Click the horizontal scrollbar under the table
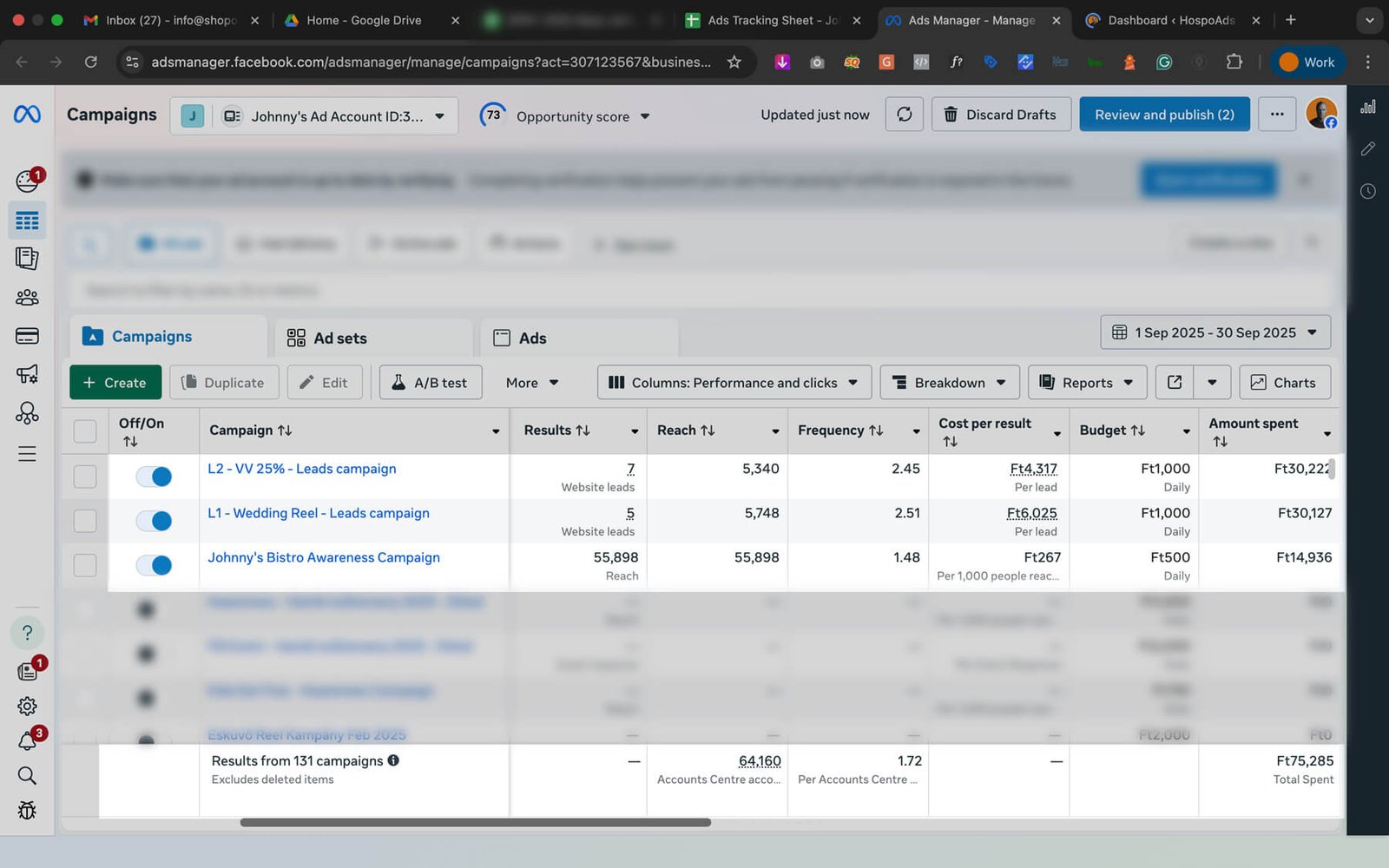 (x=475, y=822)
